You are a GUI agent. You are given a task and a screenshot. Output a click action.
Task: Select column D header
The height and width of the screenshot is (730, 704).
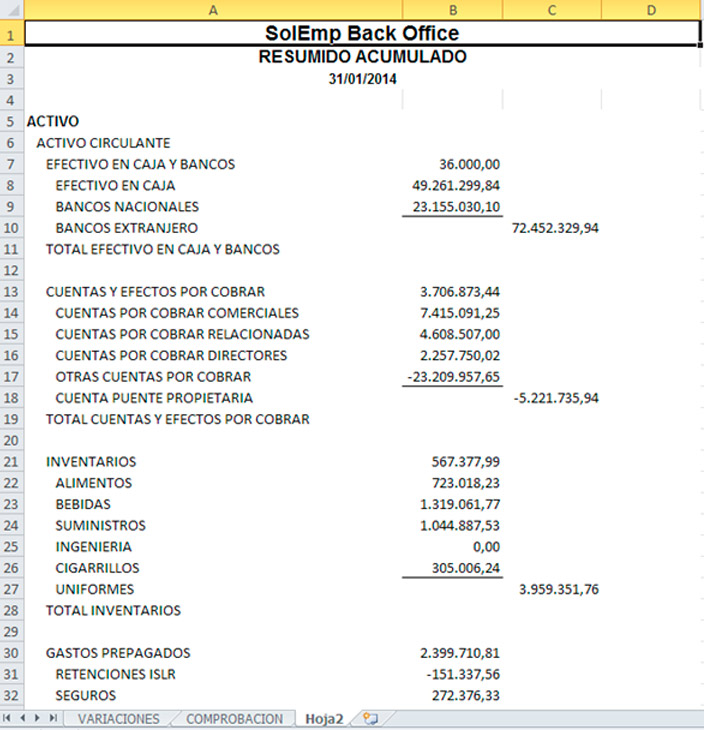click(x=651, y=10)
